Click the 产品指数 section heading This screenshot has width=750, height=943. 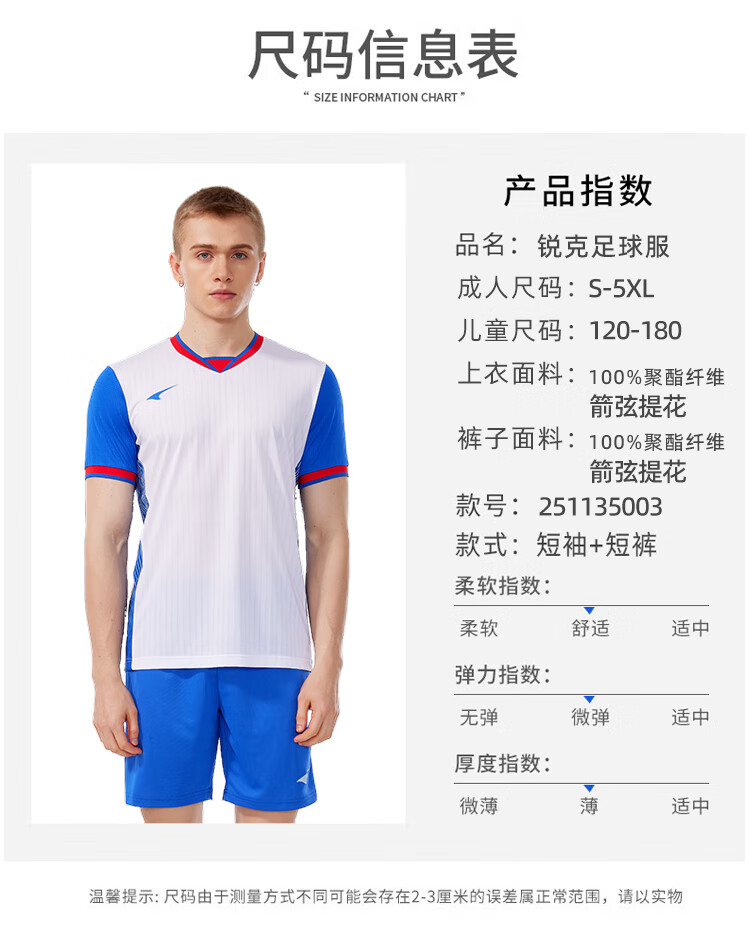click(x=578, y=191)
